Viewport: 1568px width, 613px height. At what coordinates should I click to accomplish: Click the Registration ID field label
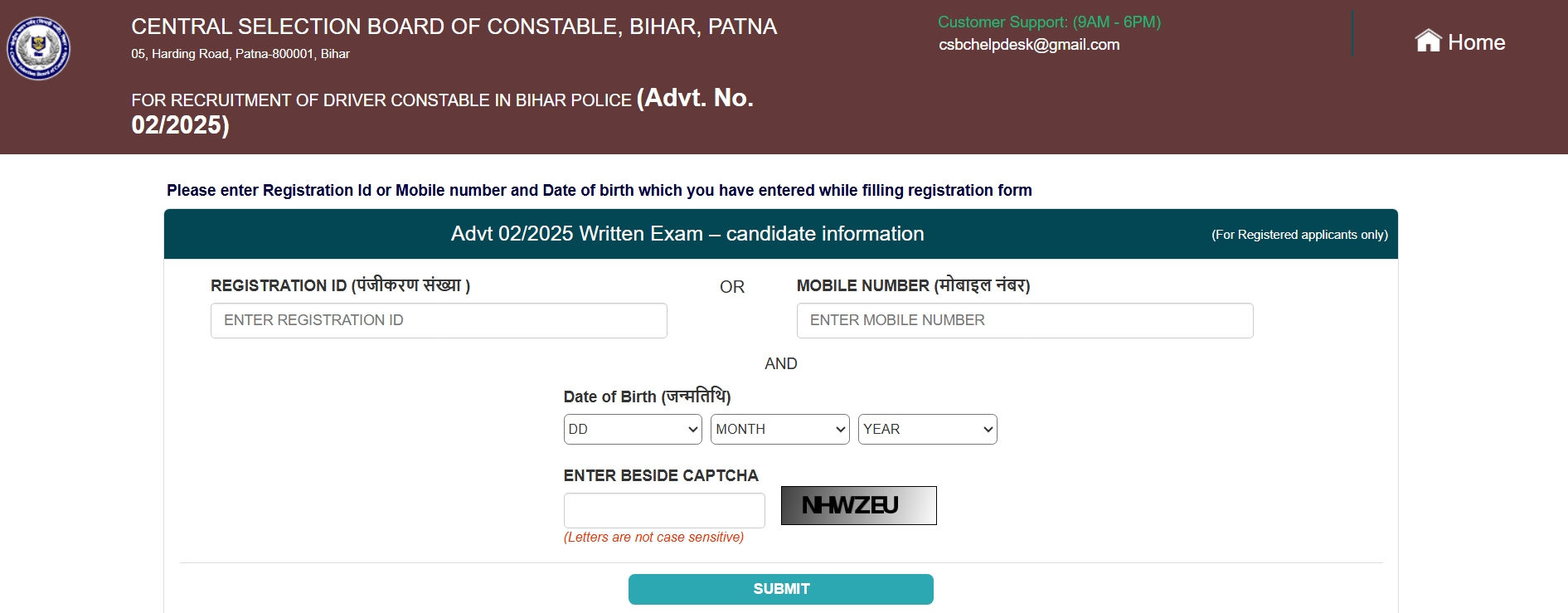click(x=340, y=285)
